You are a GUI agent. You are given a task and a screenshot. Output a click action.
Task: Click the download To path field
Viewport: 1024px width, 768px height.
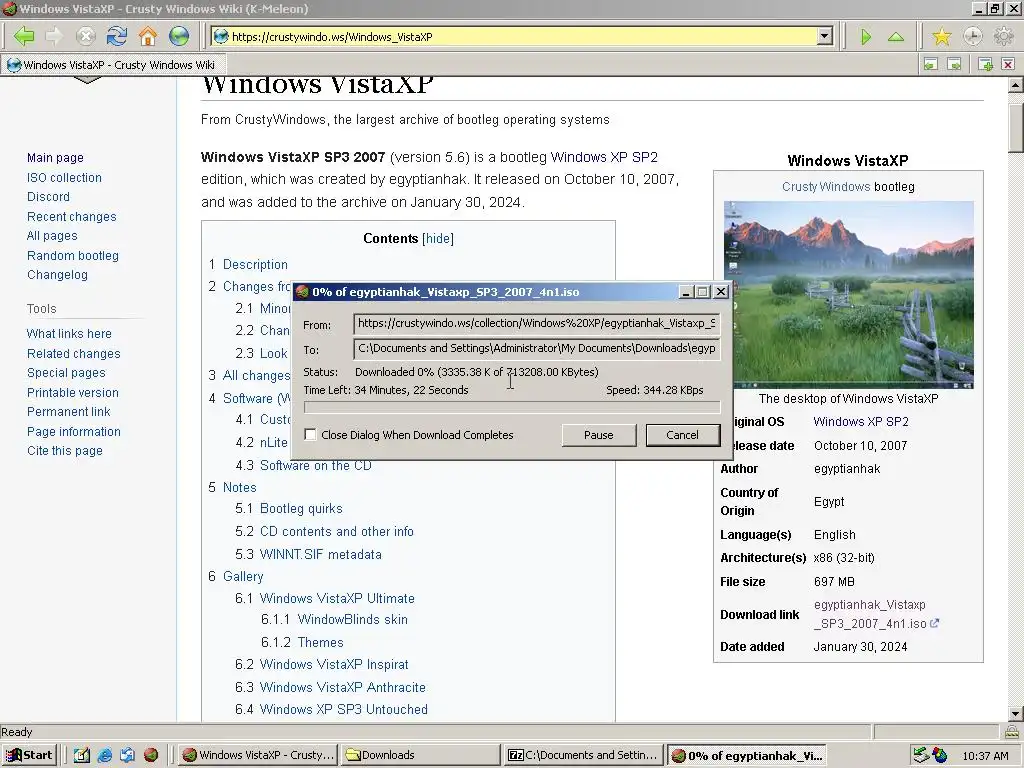tap(537, 349)
